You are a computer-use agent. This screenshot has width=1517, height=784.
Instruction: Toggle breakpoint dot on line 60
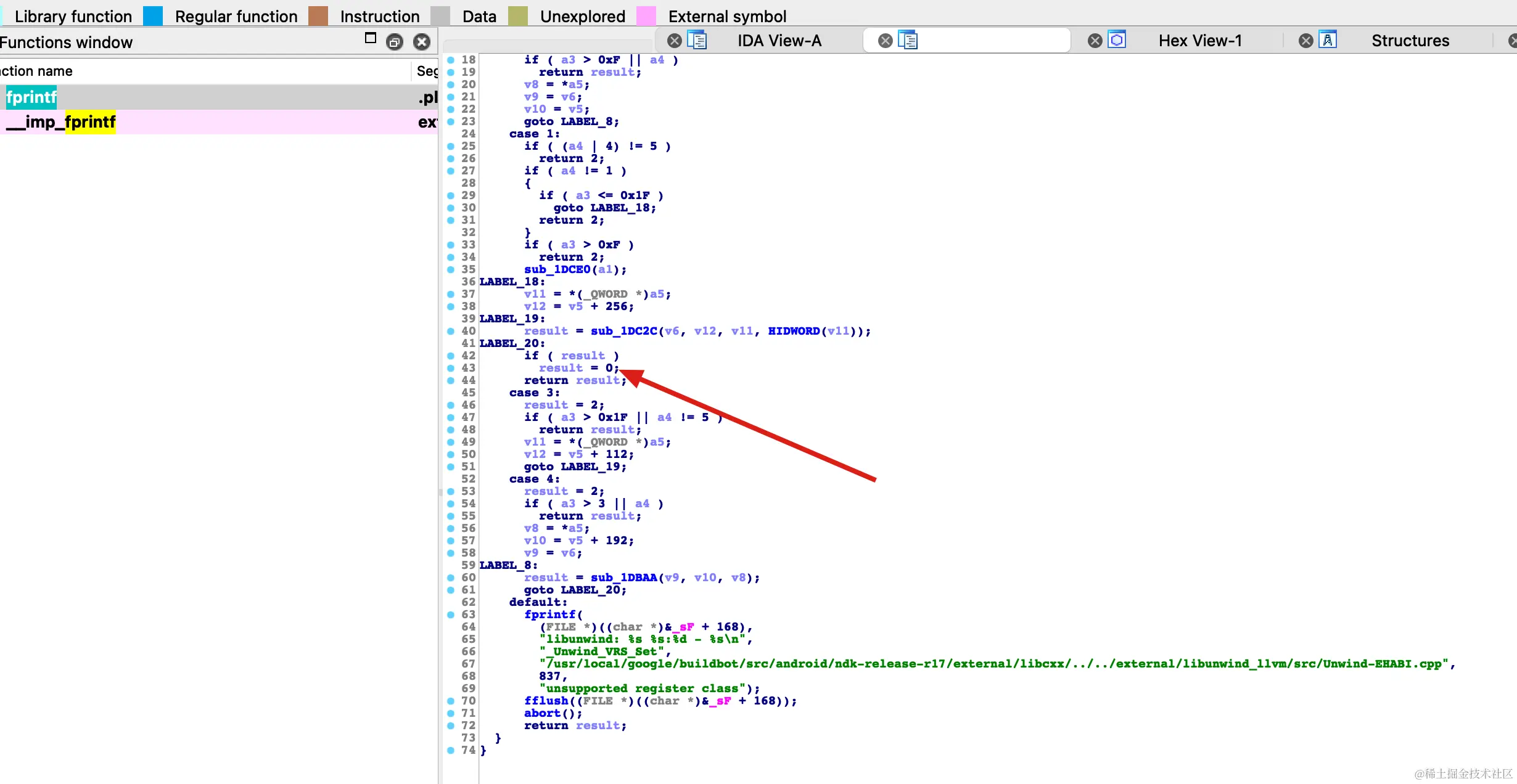(451, 578)
